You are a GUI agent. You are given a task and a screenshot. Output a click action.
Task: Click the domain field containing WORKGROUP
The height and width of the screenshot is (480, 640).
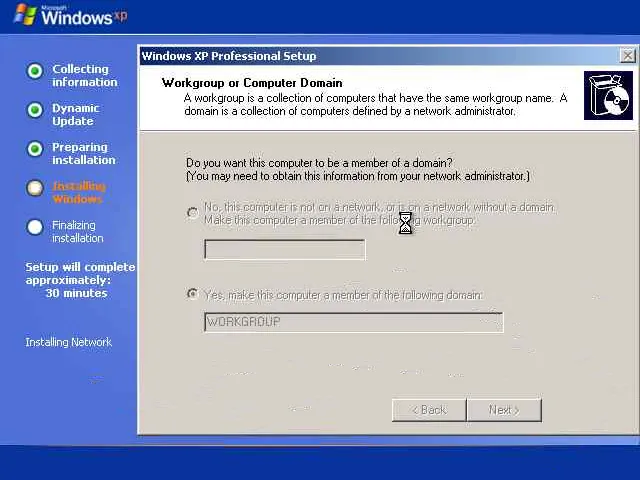click(x=353, y=322)
